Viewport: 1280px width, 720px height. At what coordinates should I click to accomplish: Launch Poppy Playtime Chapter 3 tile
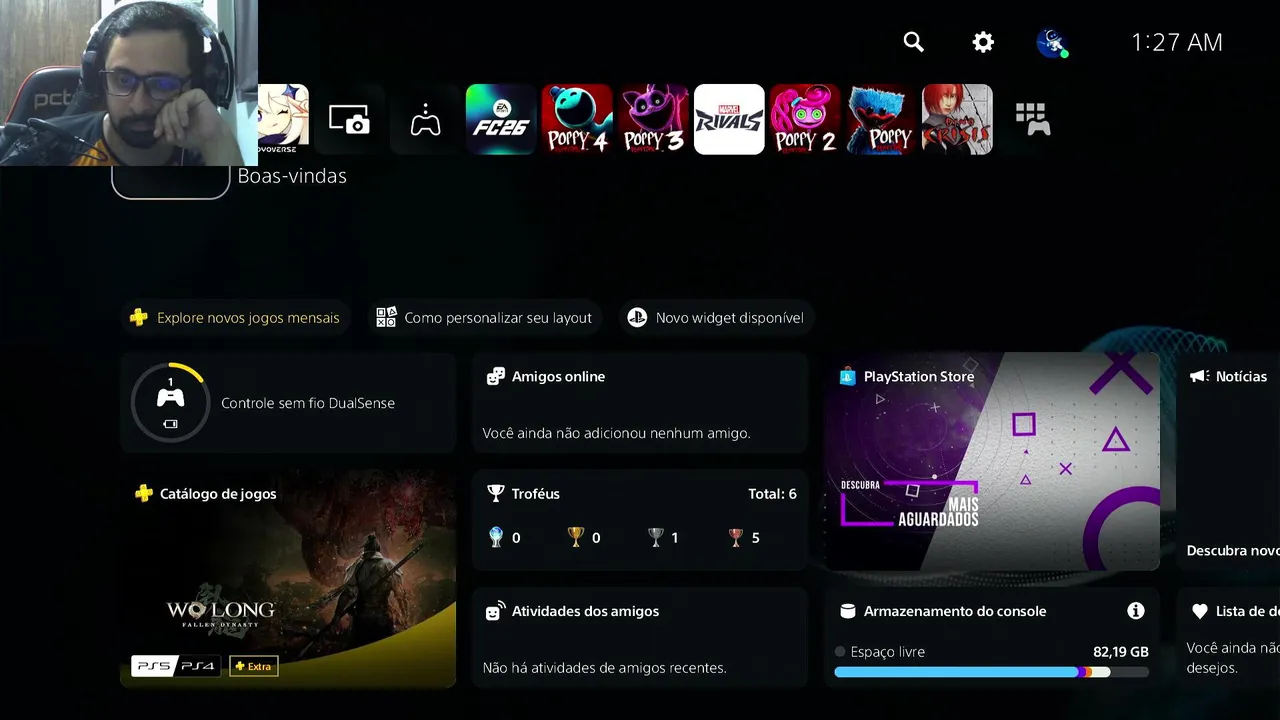click(x=653, y=120)
